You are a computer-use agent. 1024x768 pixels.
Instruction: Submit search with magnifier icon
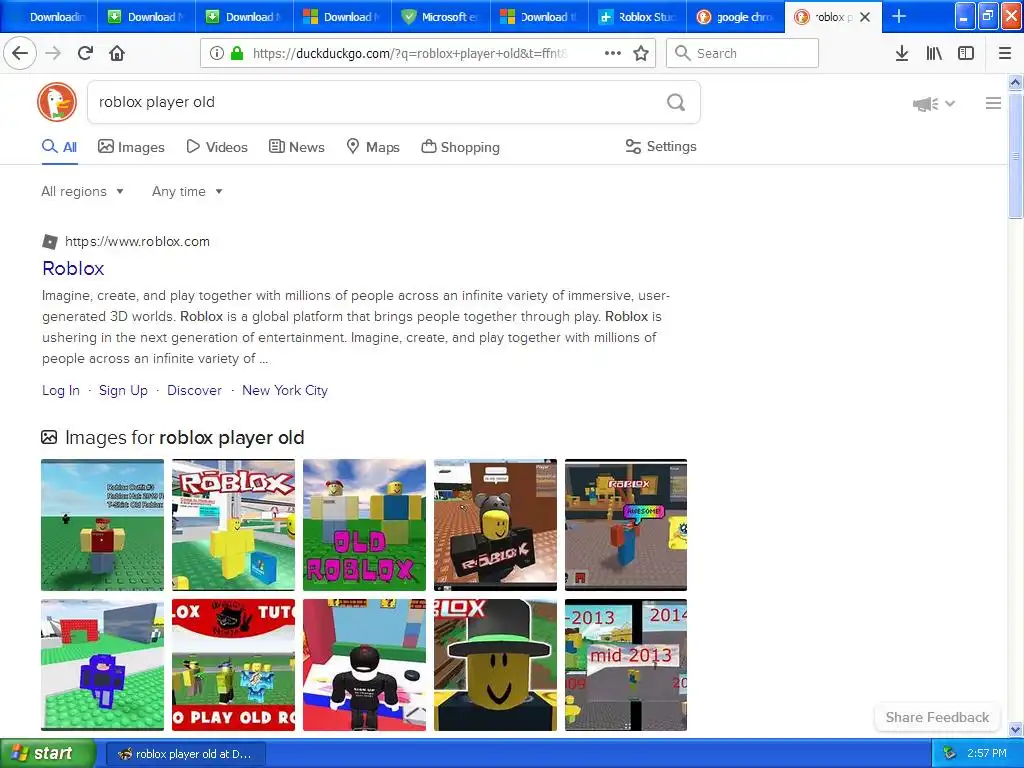tap(676, 102)
